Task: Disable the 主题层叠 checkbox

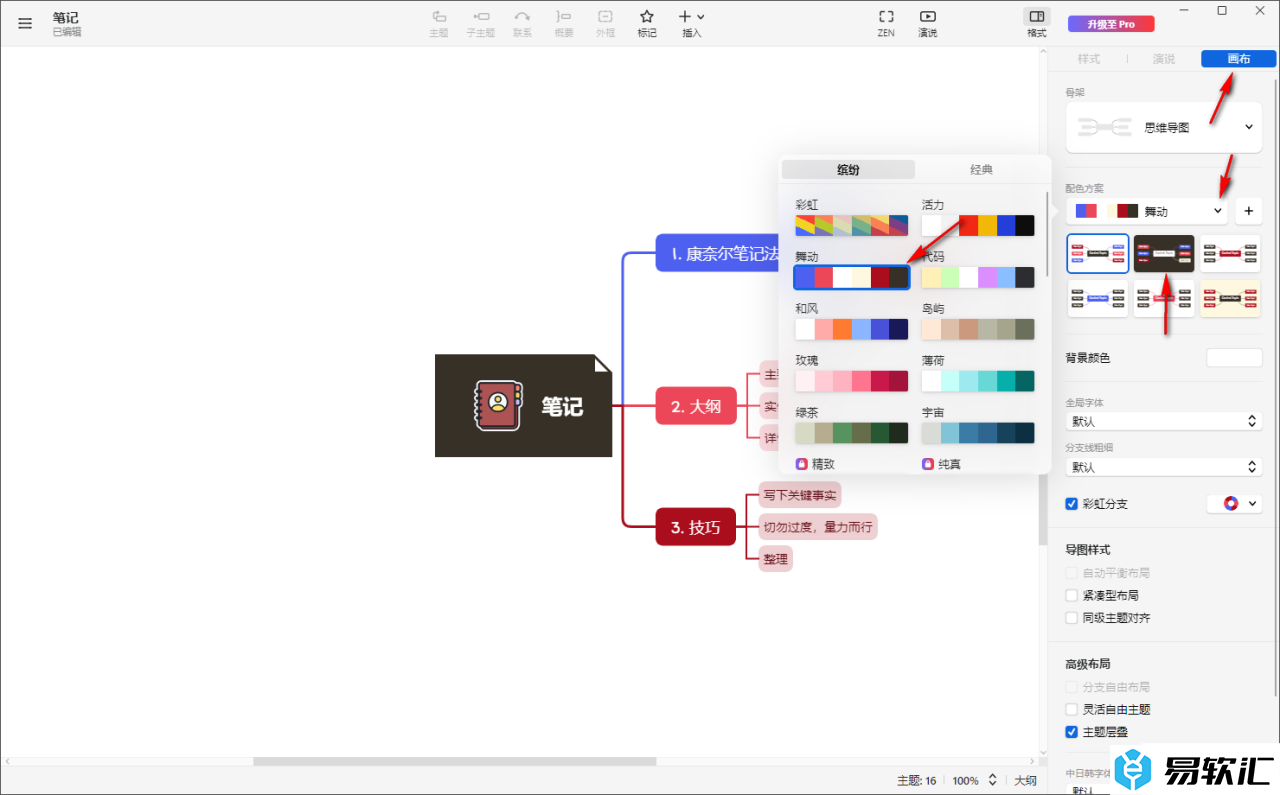Action: [1072, 732]
